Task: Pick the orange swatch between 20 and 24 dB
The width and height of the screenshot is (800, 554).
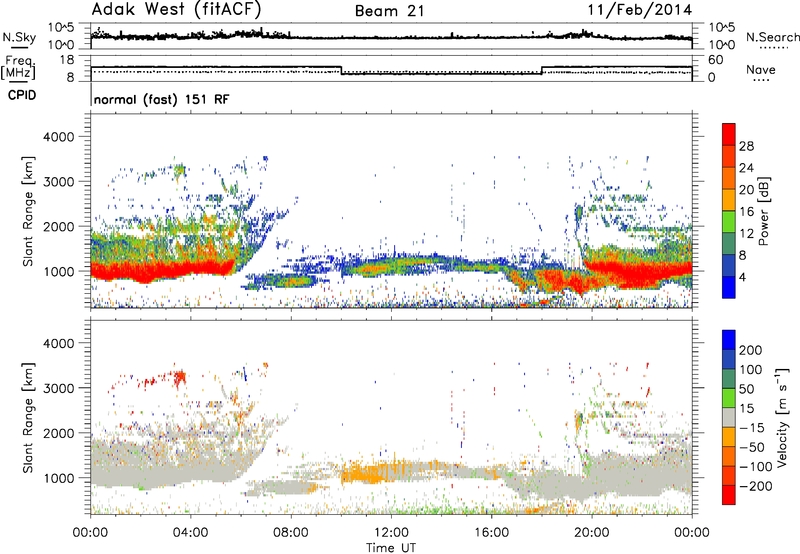Action: pos(729,179)
